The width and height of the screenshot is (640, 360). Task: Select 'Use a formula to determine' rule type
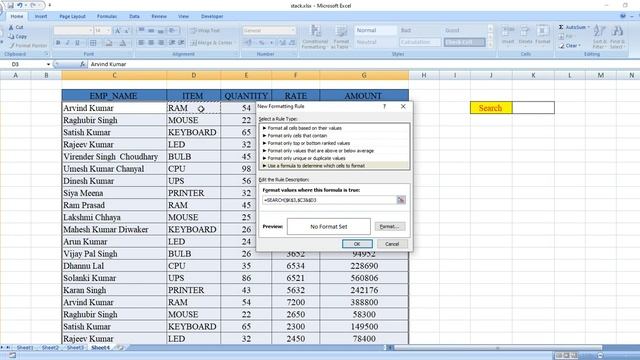(334, 166)
